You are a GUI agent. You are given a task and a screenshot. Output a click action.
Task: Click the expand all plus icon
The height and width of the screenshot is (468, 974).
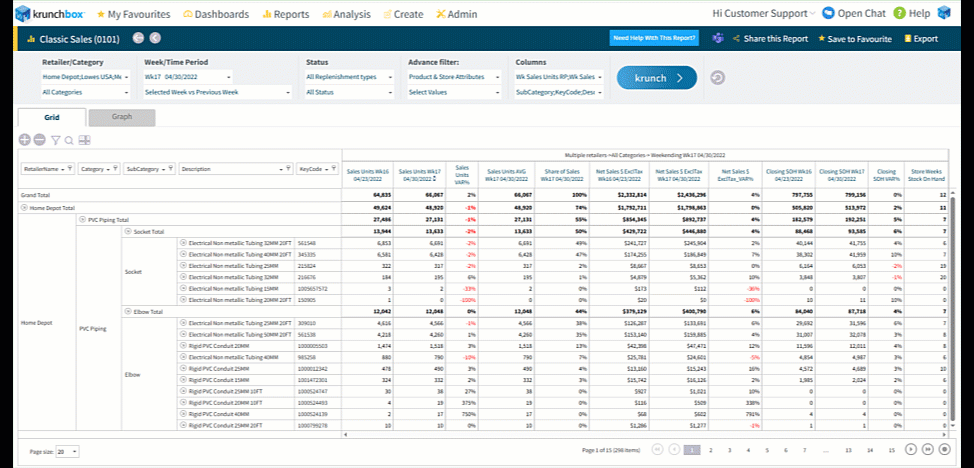pos(24,141)
